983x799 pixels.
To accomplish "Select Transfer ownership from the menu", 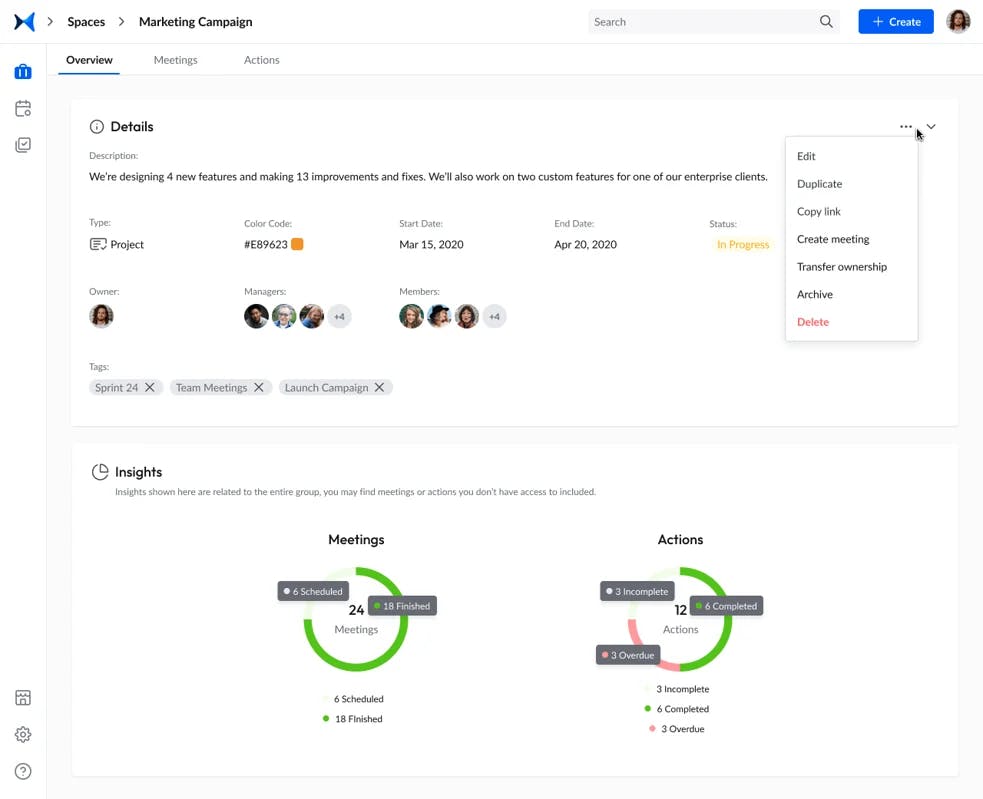I will (x=841, y=267).
